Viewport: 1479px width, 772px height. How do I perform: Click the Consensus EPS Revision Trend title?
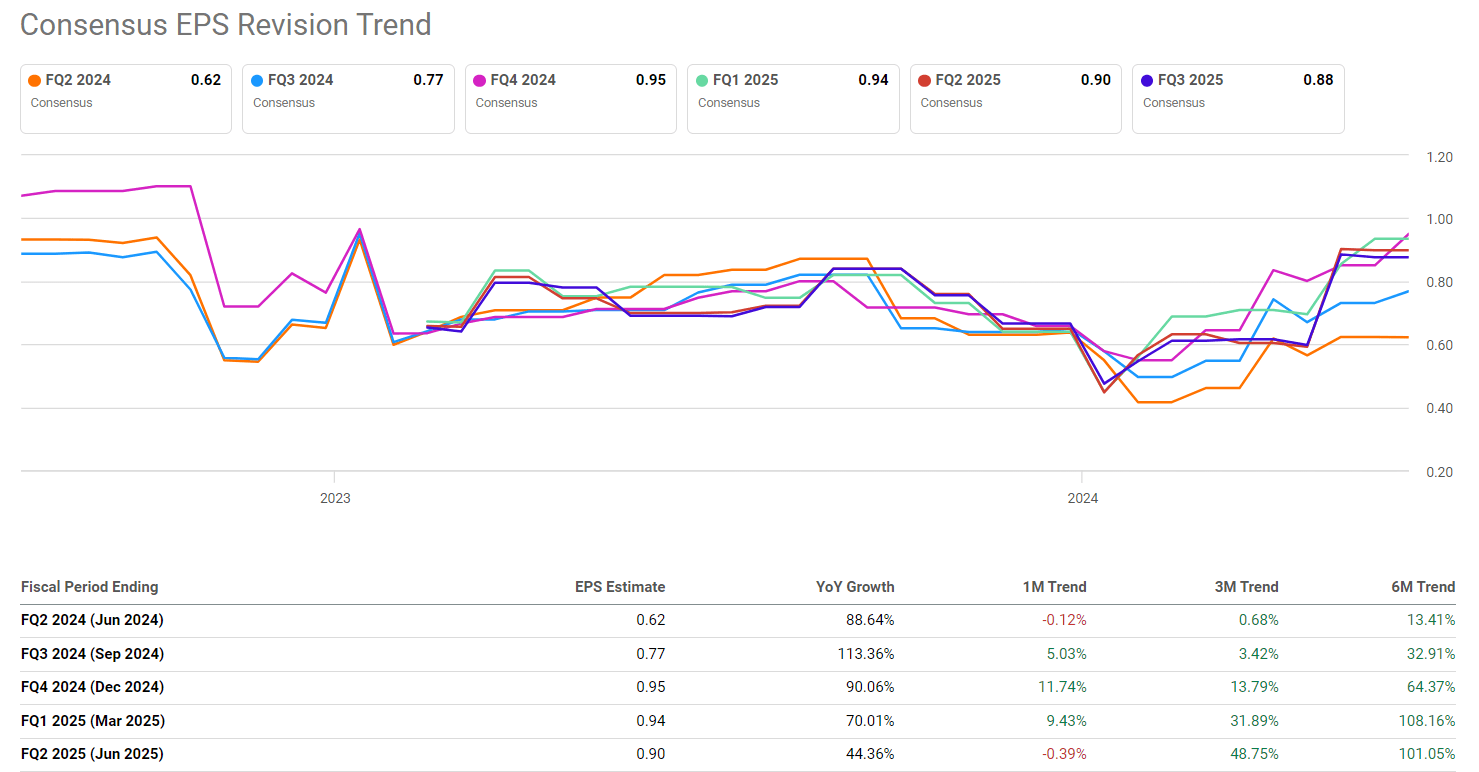coord(225,24)
